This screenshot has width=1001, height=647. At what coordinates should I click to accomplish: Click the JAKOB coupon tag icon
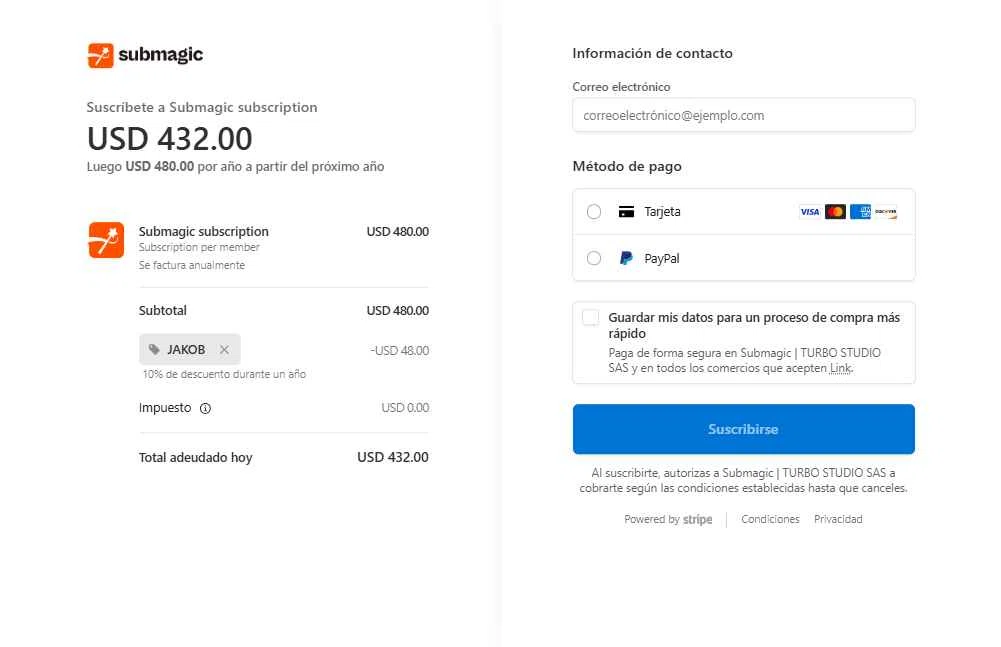(x=154, y=350)
